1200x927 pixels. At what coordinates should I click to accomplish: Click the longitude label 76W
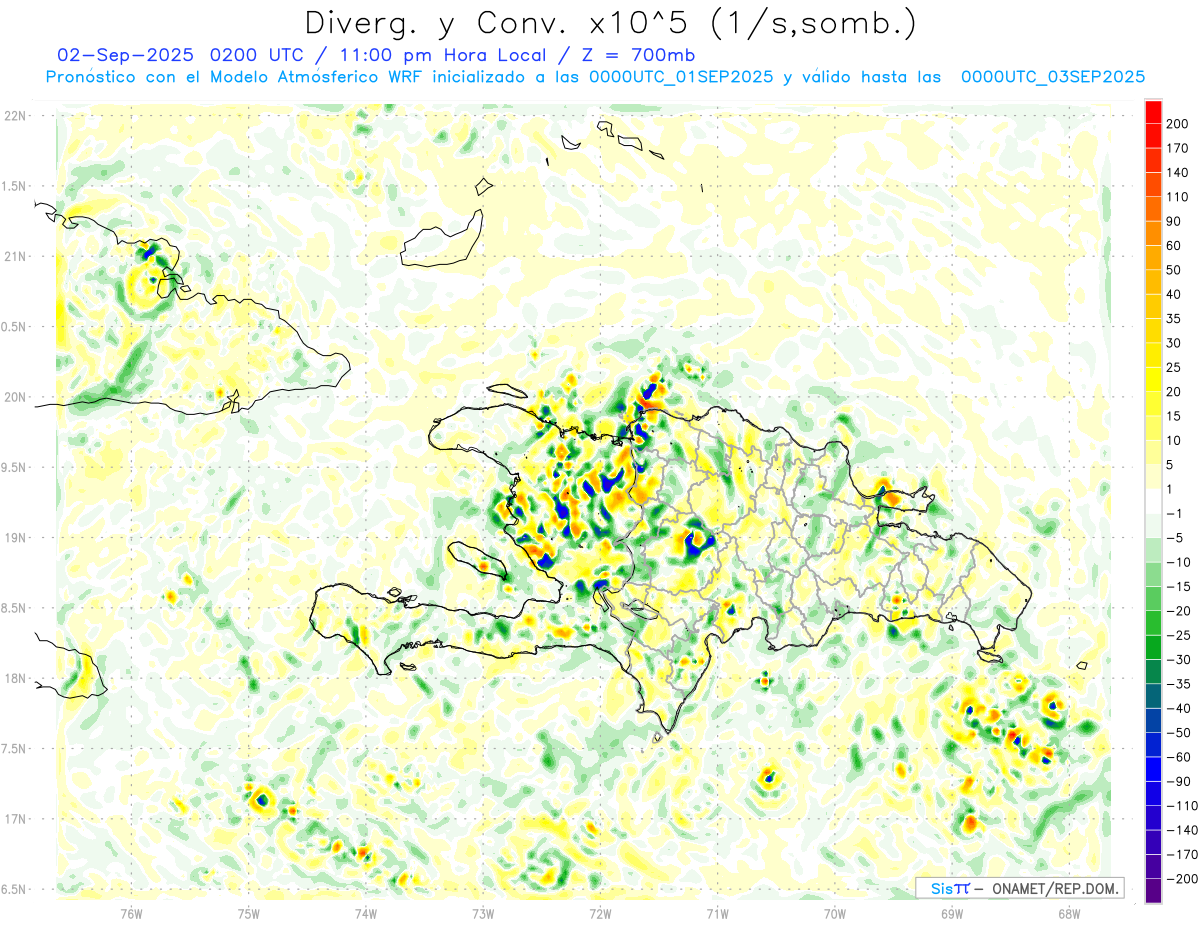[x=131, y=913]
